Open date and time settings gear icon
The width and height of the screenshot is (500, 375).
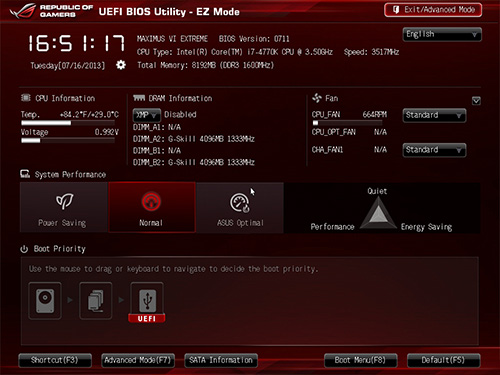click(121, 65)
